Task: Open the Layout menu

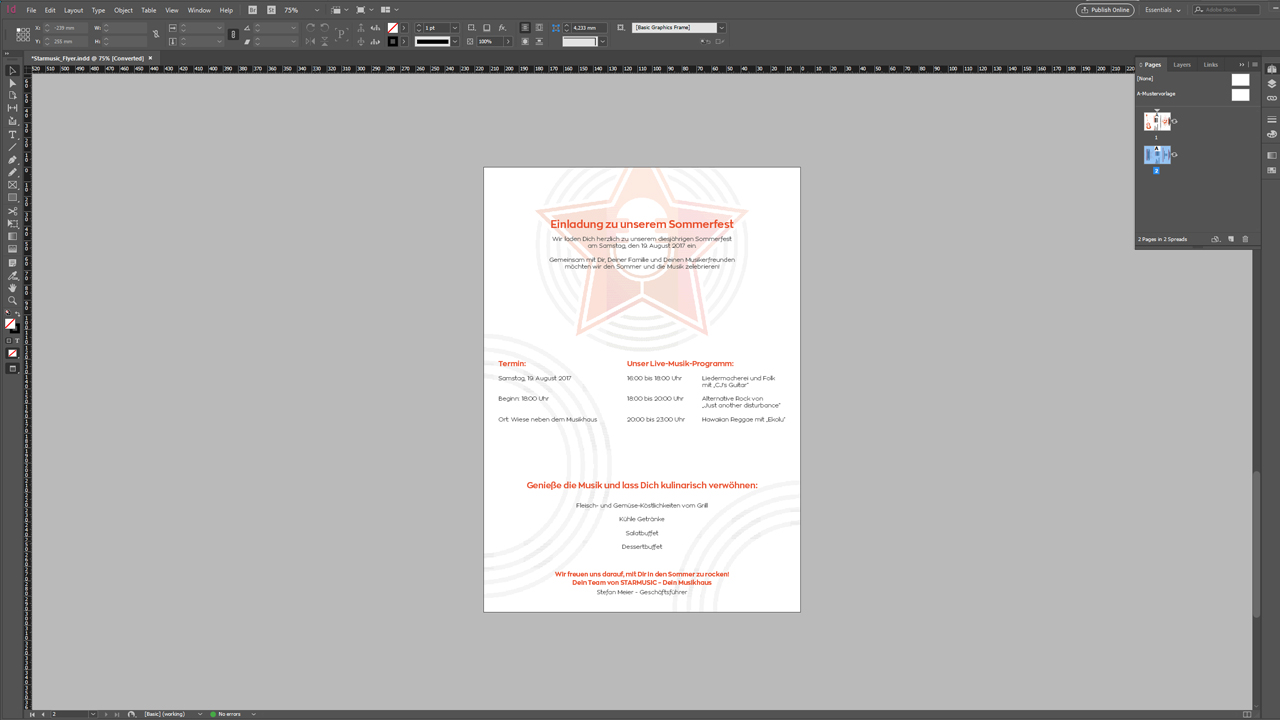Action: click(73, 10)
